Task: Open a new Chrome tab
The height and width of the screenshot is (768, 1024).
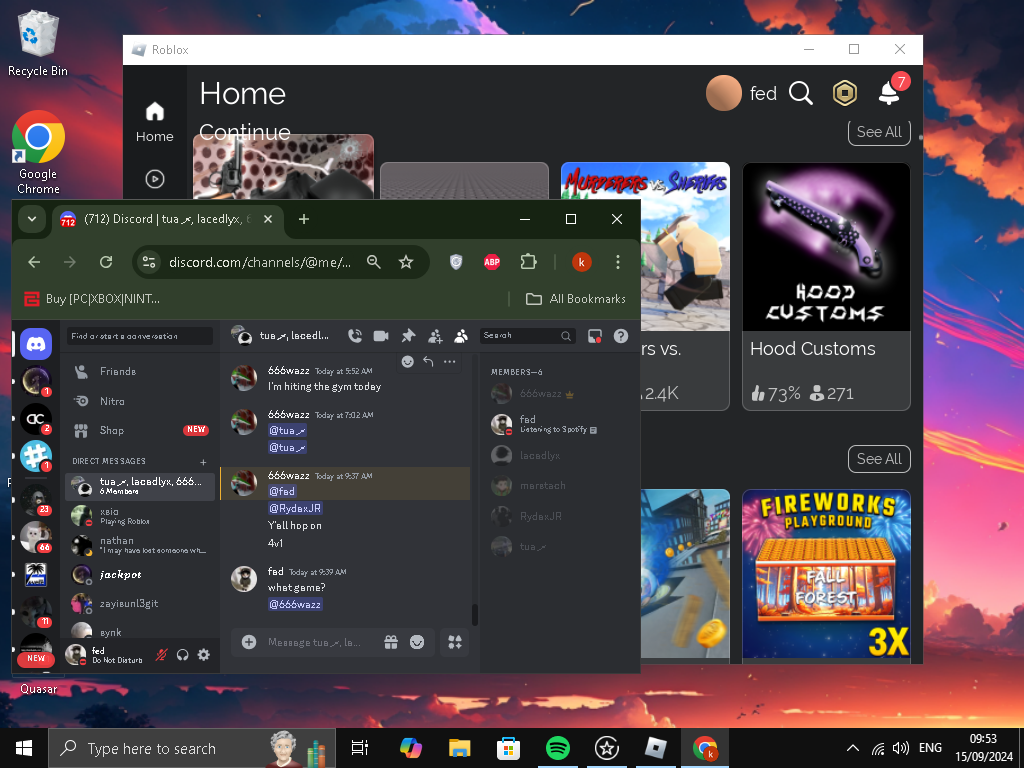Action: pos(304,219)
